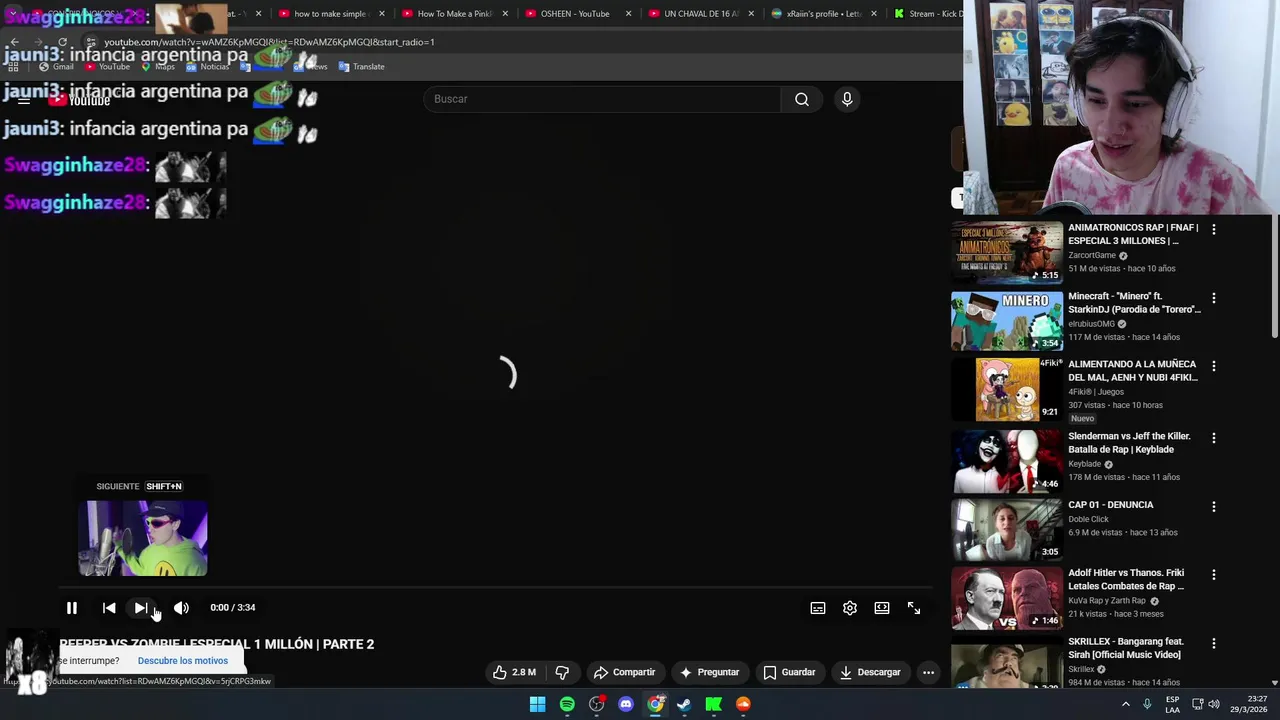Toggle subtitles with the captions icon
1280x720 pixels.
tap(818, 608)
